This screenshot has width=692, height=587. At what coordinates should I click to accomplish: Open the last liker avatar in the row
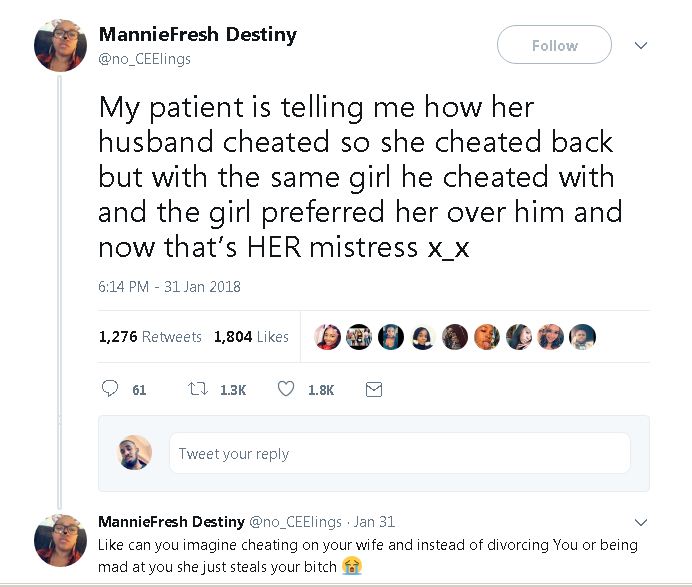tap(583, 337)
